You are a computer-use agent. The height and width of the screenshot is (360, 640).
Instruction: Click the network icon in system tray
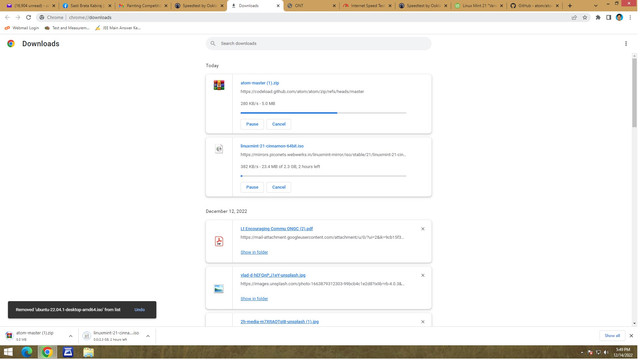pos(598,352)
